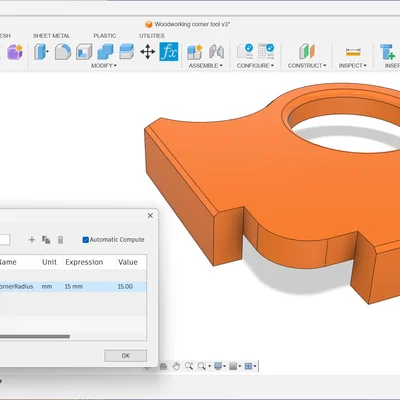Click the Configure Model icon
400x400 pixels.
[x=245, y=52]
